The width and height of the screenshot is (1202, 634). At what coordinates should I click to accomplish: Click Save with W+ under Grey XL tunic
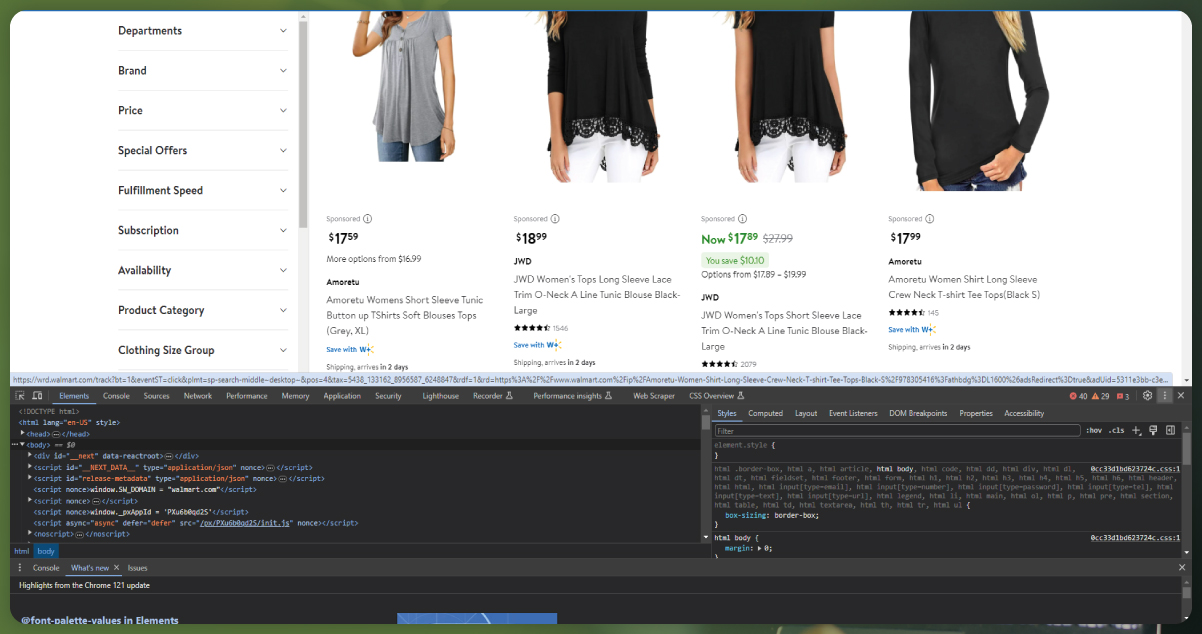coord(350,349)
